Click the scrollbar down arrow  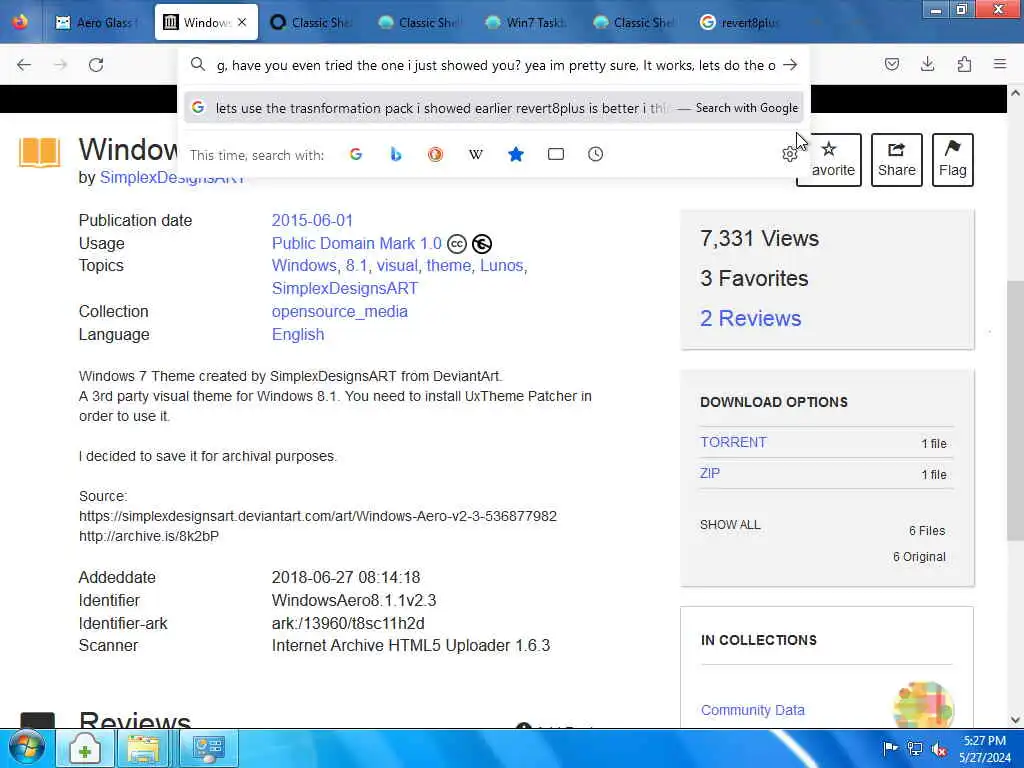coord(1015,719)
